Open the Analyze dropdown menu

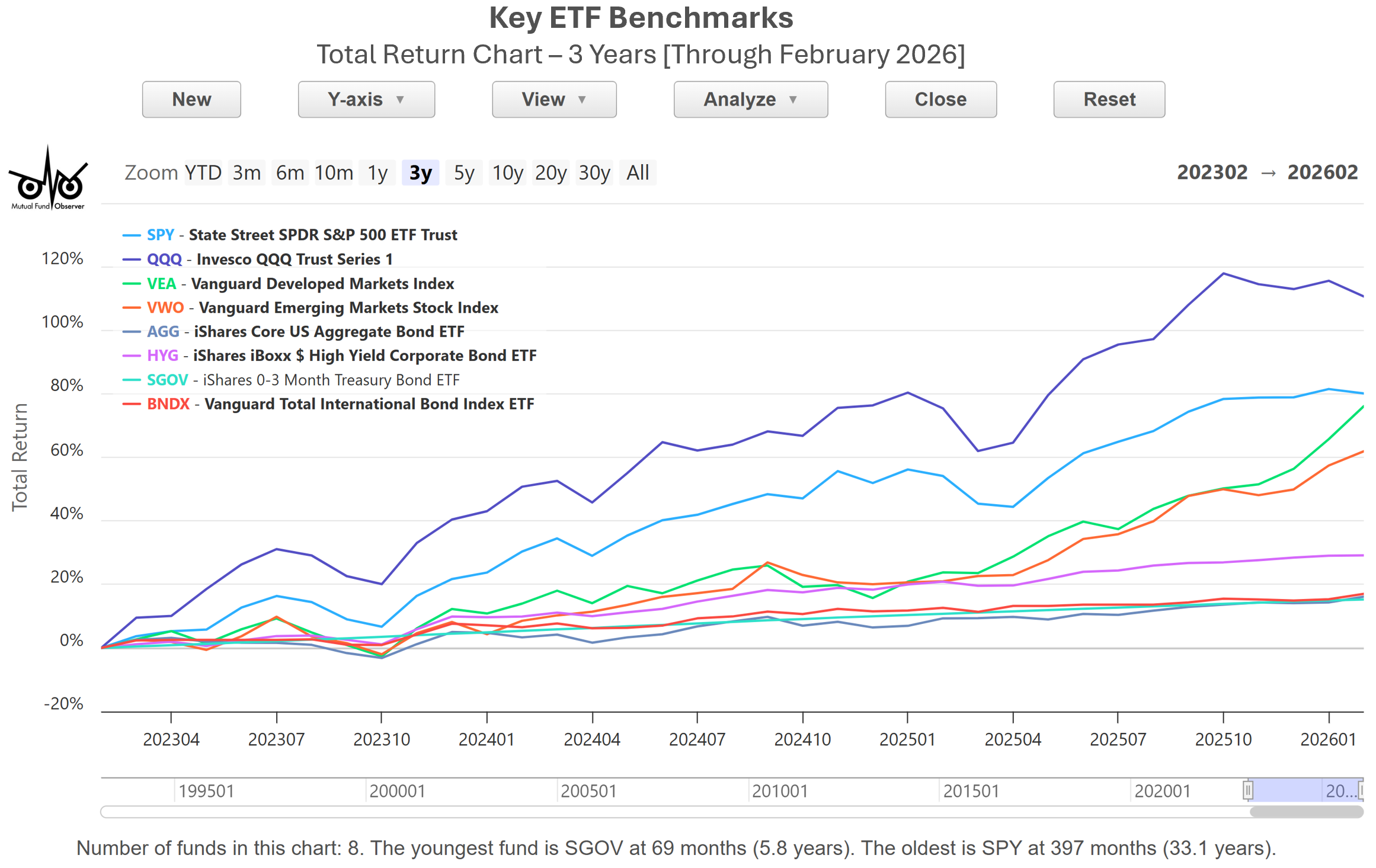pos(750,100)
